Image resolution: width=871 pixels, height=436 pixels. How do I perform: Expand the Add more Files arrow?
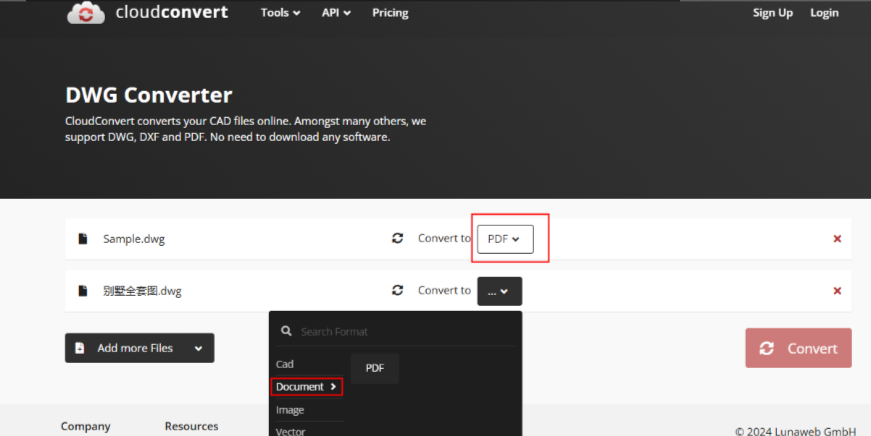pos(198,348)
